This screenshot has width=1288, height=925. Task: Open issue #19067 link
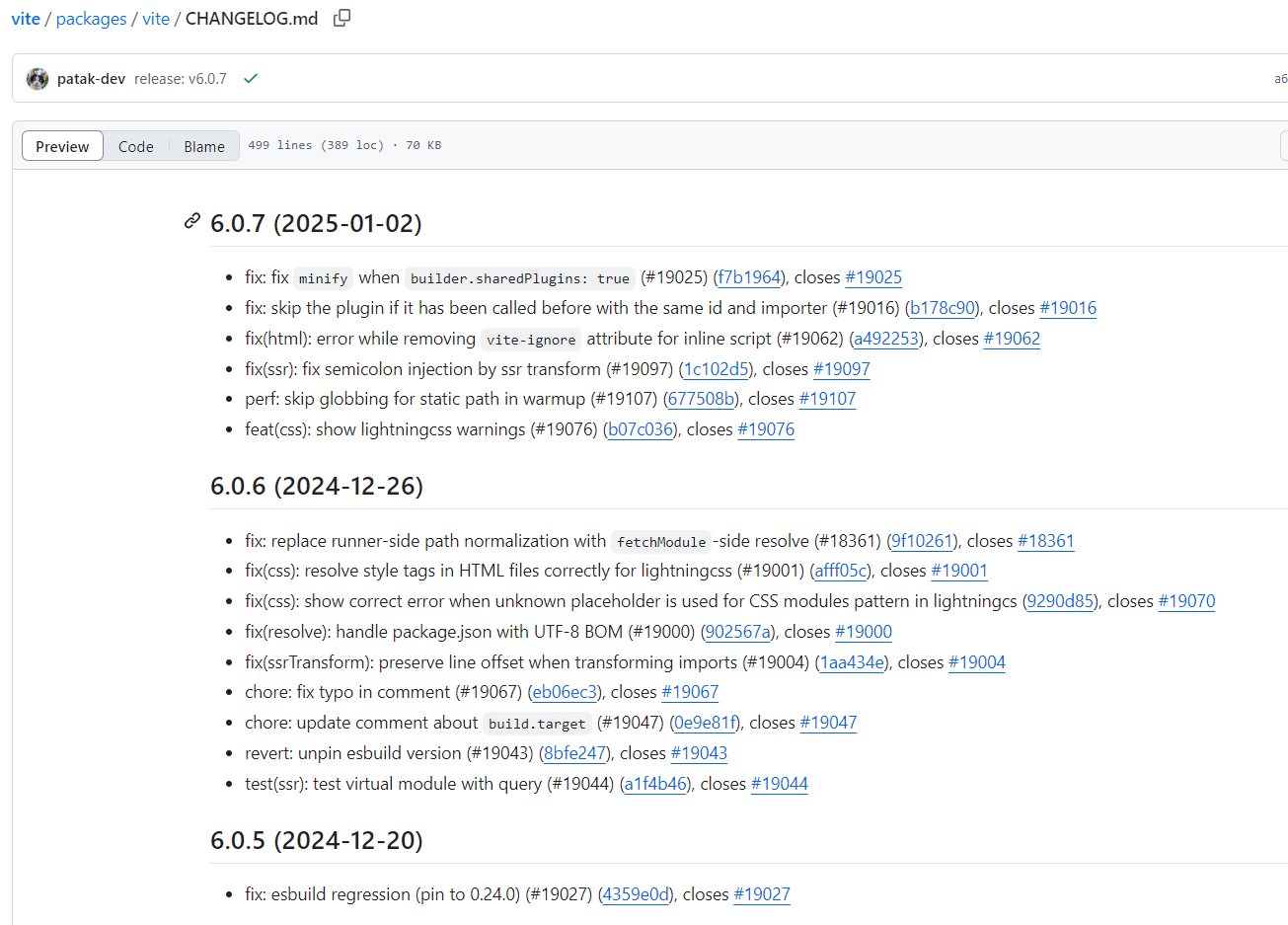click(x=690, y=692)
